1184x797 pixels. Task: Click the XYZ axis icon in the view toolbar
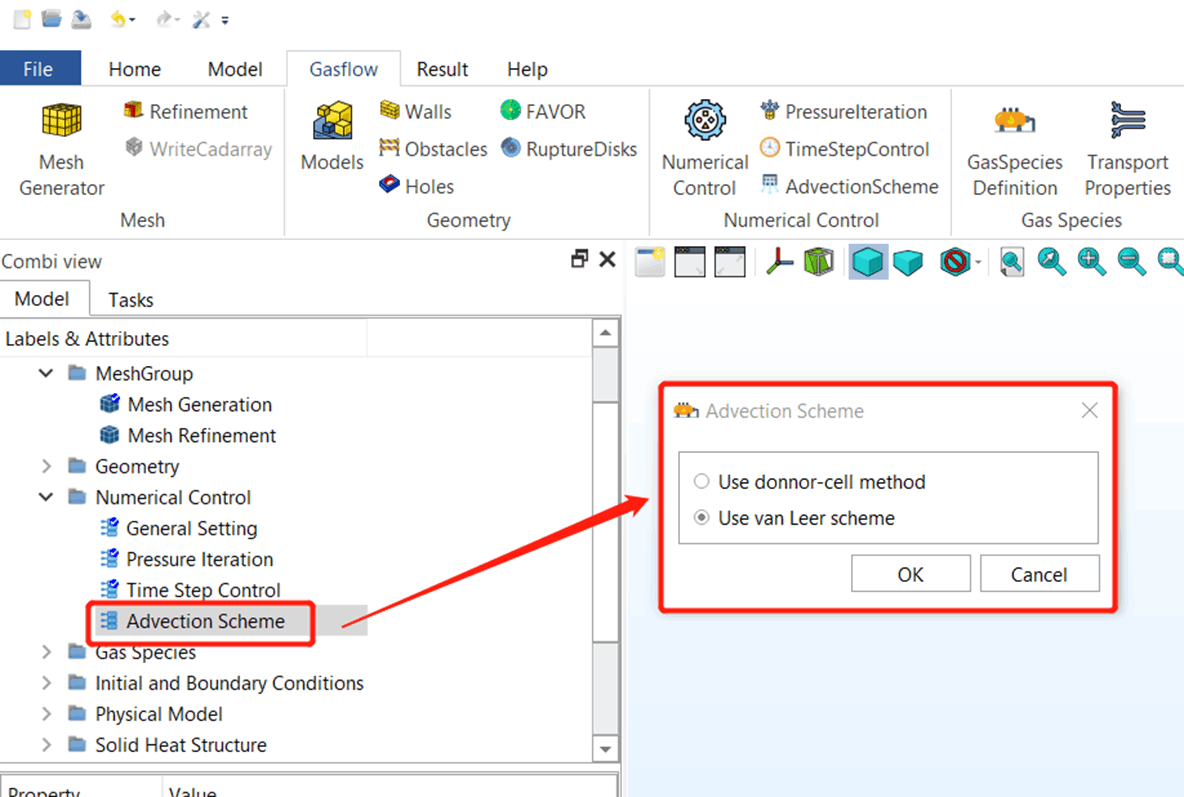coord(779,261)
